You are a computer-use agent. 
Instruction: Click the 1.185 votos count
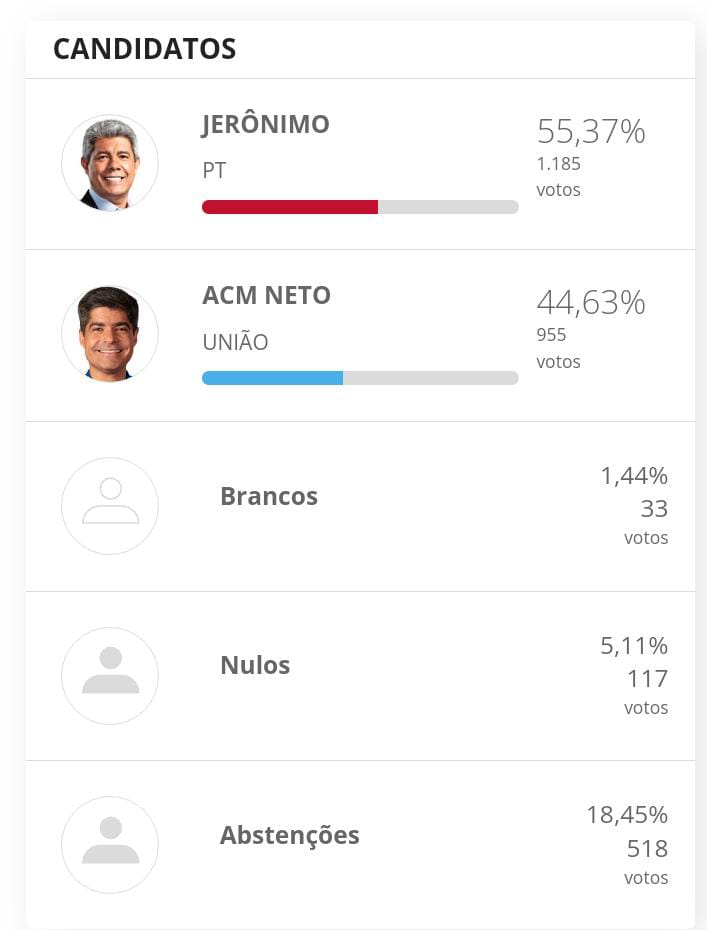[559, 177]
